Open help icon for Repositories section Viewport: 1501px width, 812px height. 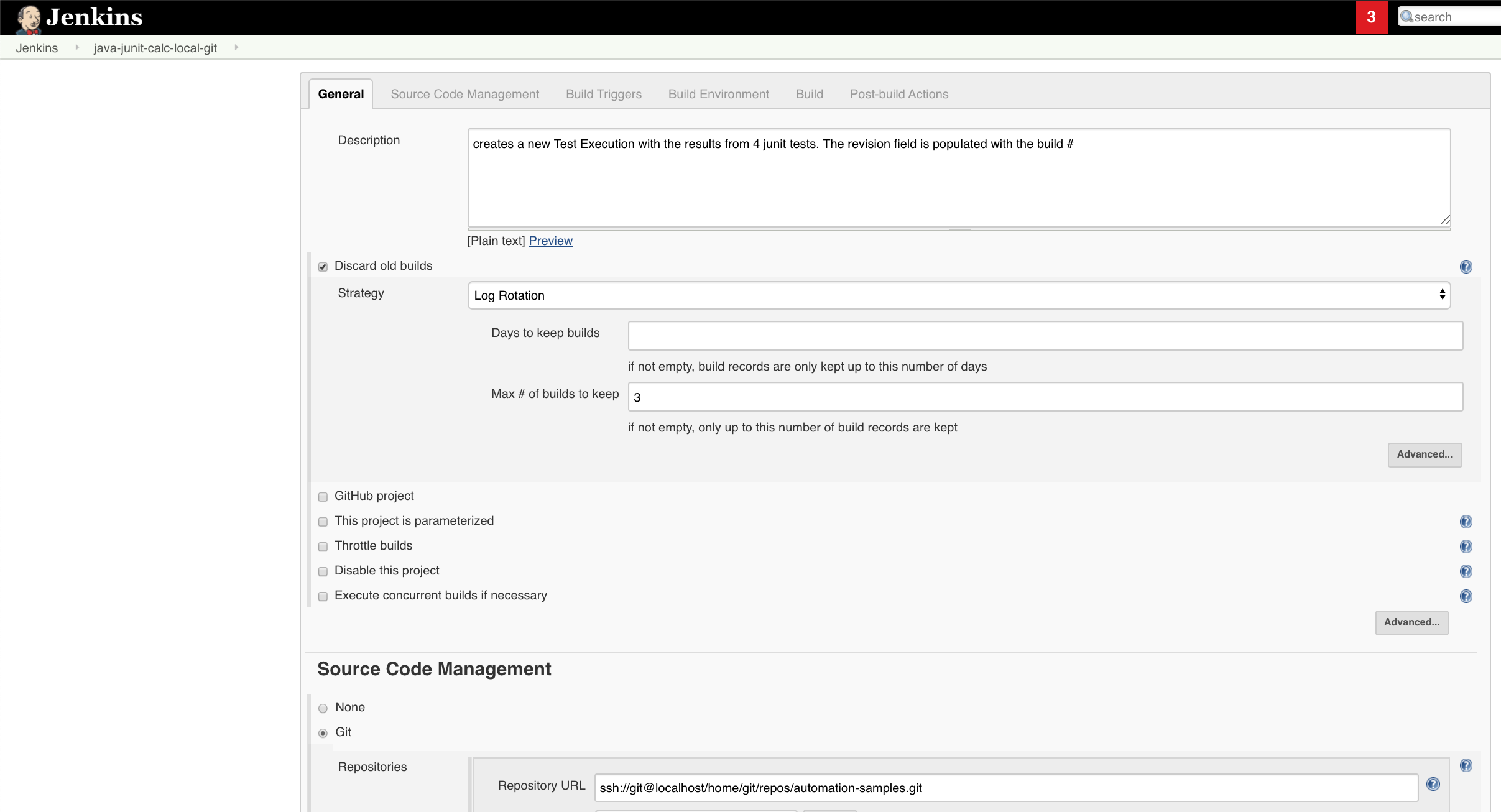[1466, 765]
